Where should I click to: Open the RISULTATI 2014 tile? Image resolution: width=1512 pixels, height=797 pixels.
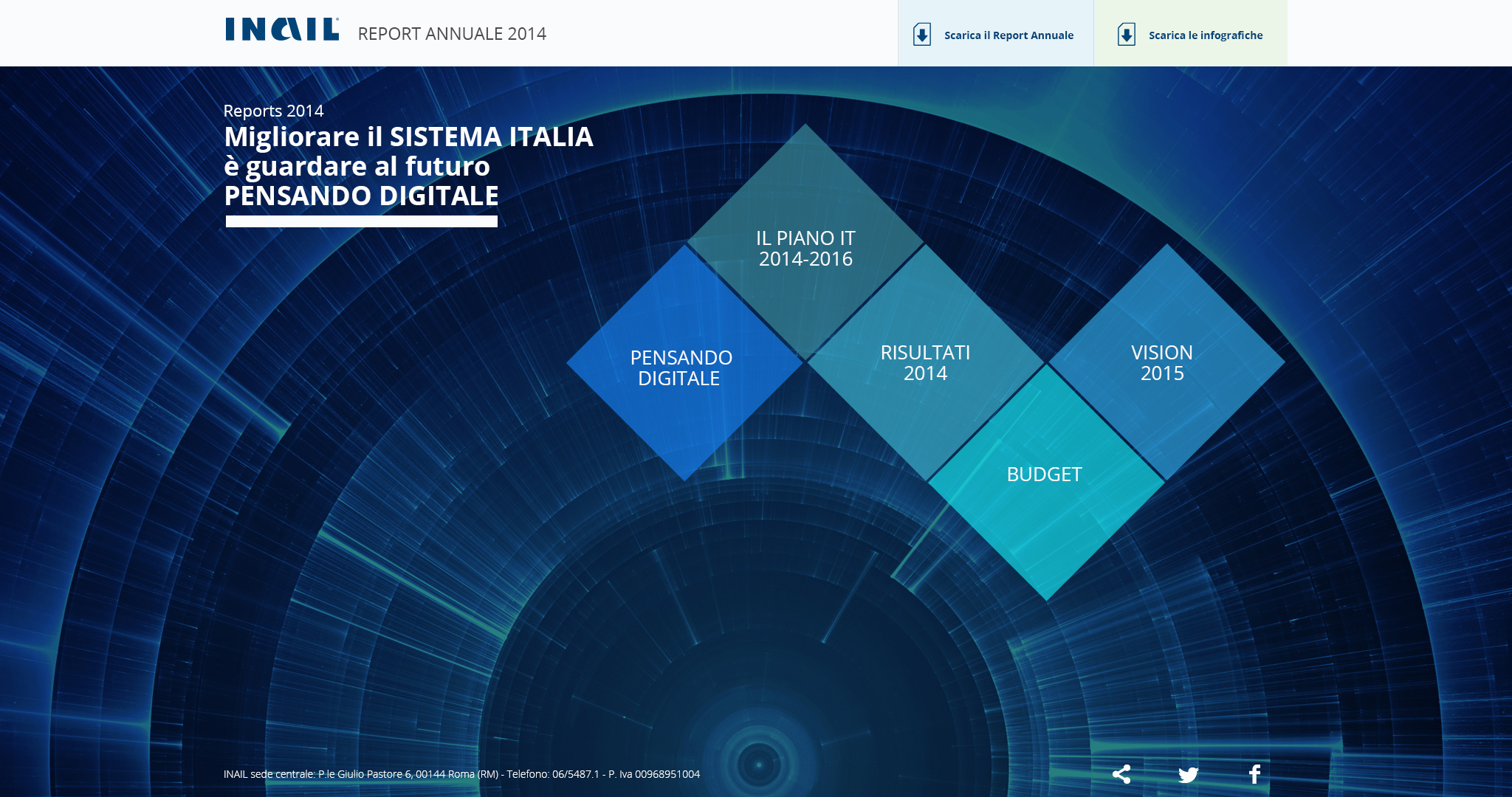(926, 362)
